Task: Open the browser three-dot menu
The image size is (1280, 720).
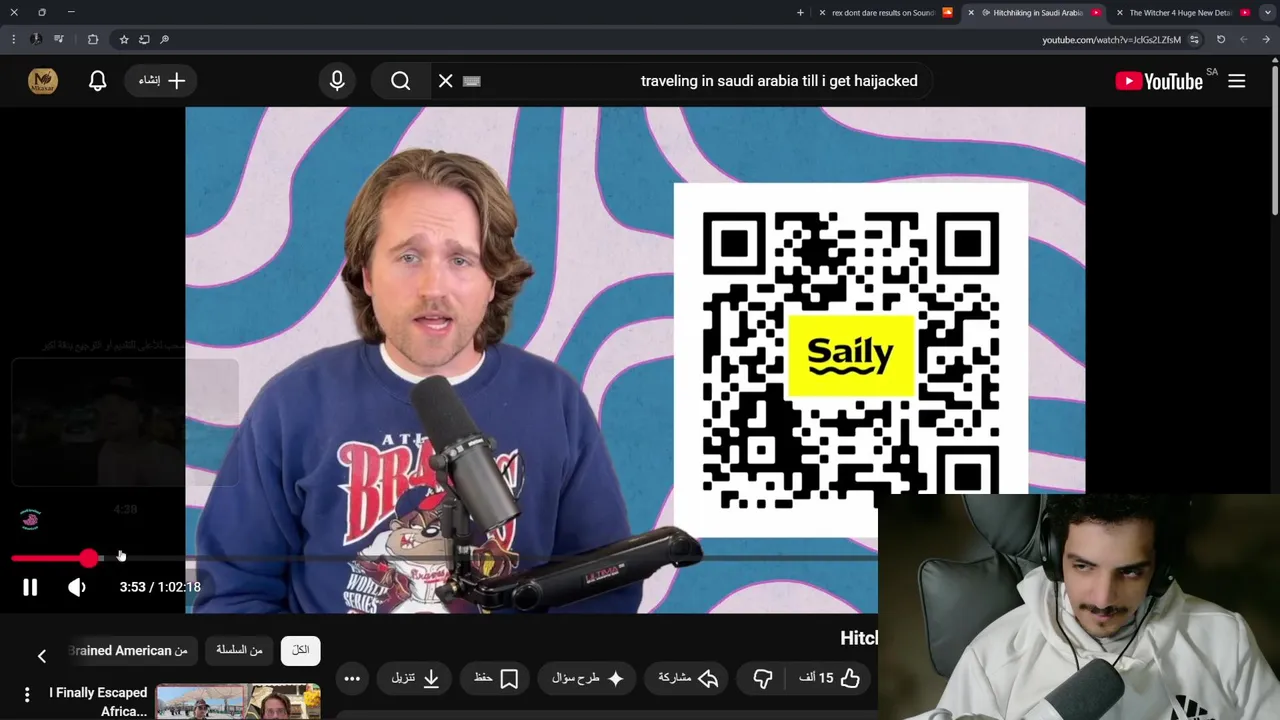Action: coord(13,40)
